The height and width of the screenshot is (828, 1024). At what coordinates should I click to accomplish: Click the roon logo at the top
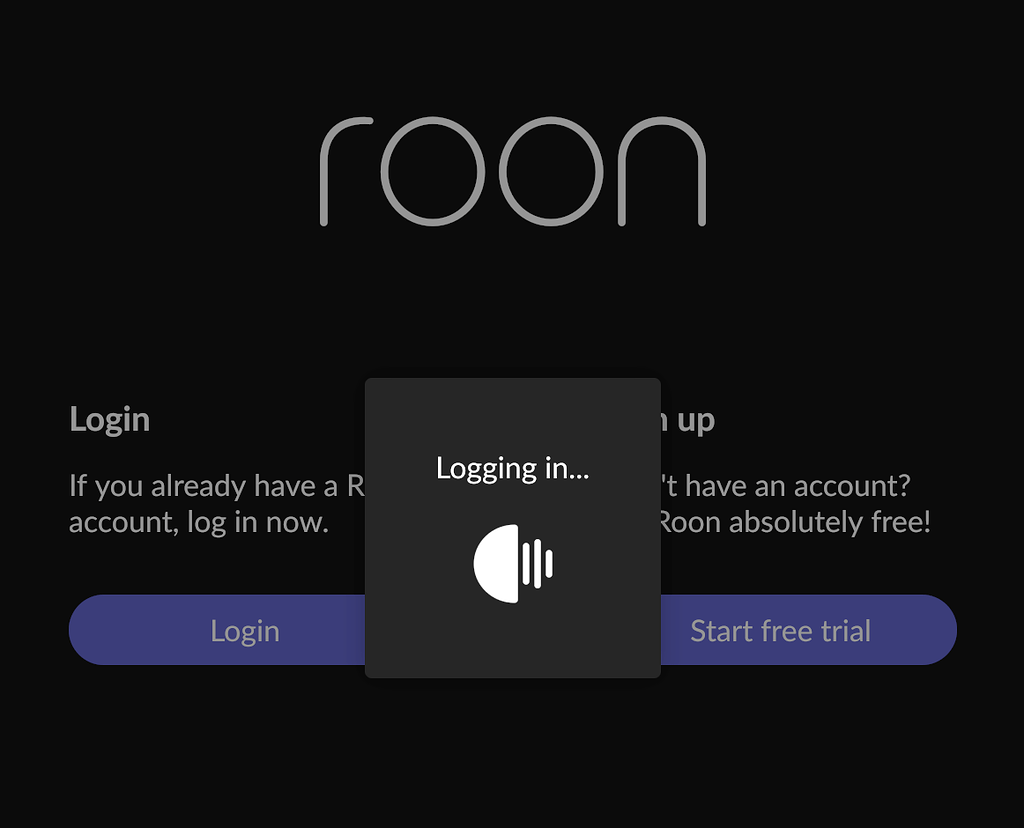(512, 171)
